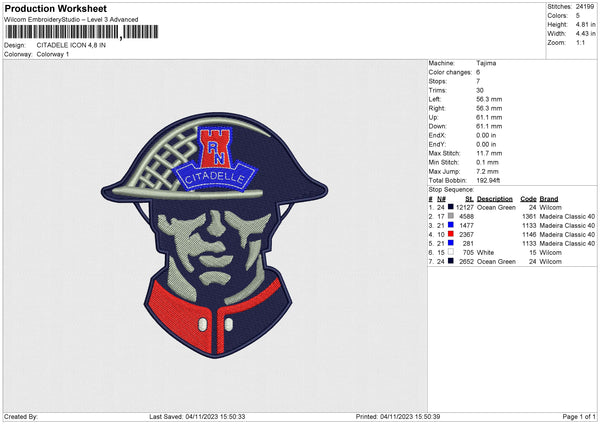
Task: Click the 'EndX:' label
Action: [437, 135]
